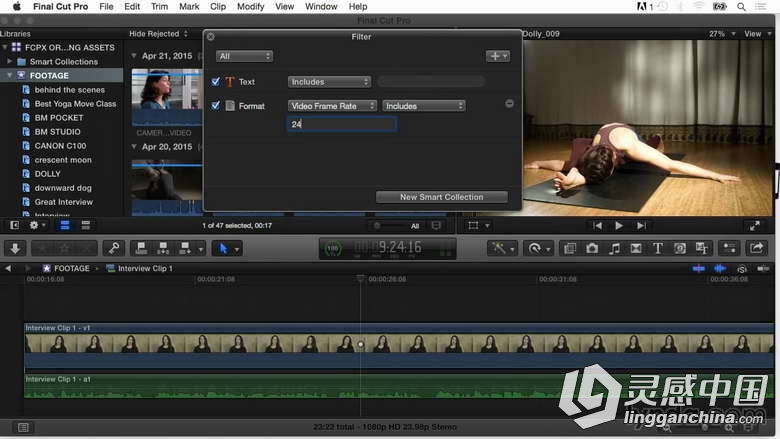The image size is (780, 439).
Task: Click the New Smart Collection button
Action: point(442,197)
